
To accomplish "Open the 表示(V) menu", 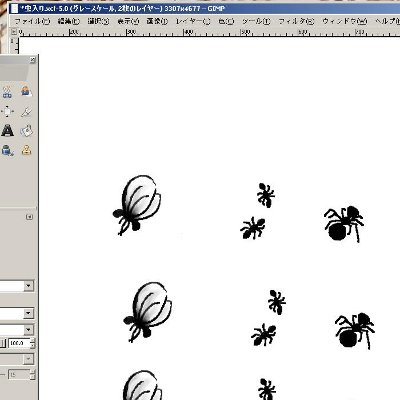I will [x=128, y=21].
